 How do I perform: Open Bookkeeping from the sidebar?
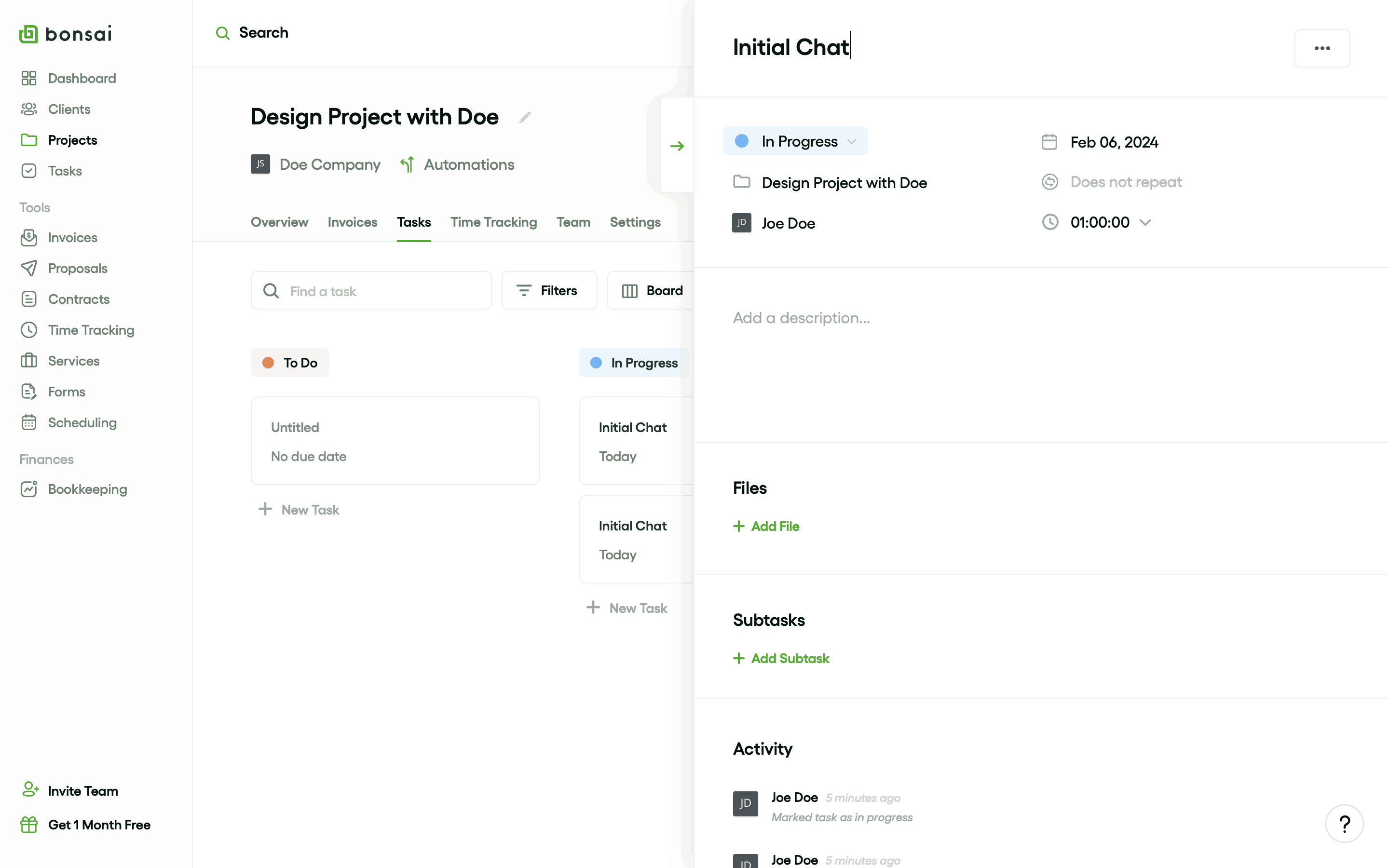[x=87, y=489]
